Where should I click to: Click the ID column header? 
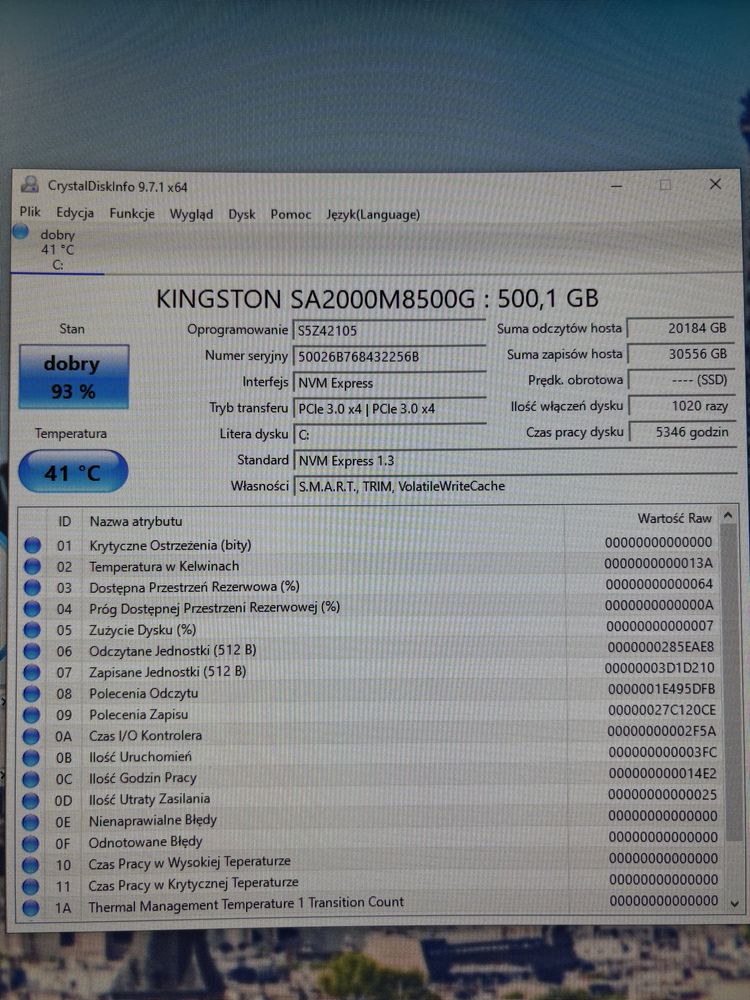coord(64,522)
